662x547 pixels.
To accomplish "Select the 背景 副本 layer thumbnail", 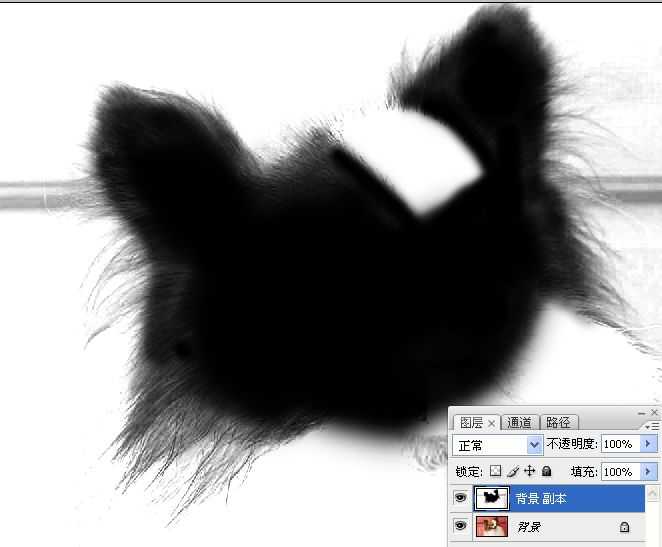I will click(491, 497).
